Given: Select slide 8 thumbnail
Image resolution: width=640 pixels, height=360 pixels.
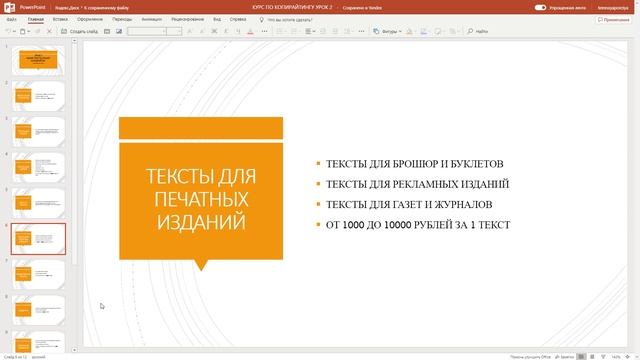Looking at the screenshot, I should coord(38,310).
